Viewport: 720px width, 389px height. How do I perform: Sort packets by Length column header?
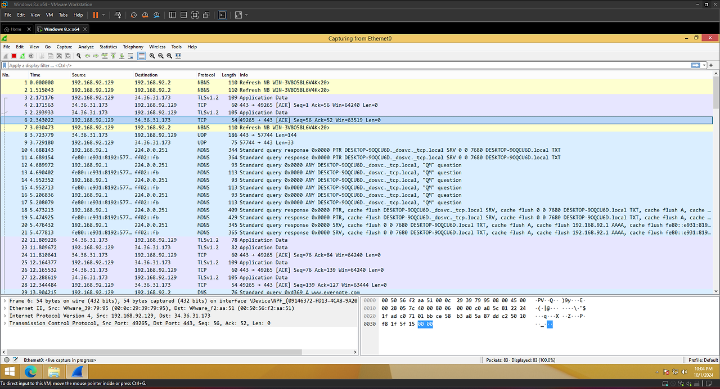click(x=228, y=75)
